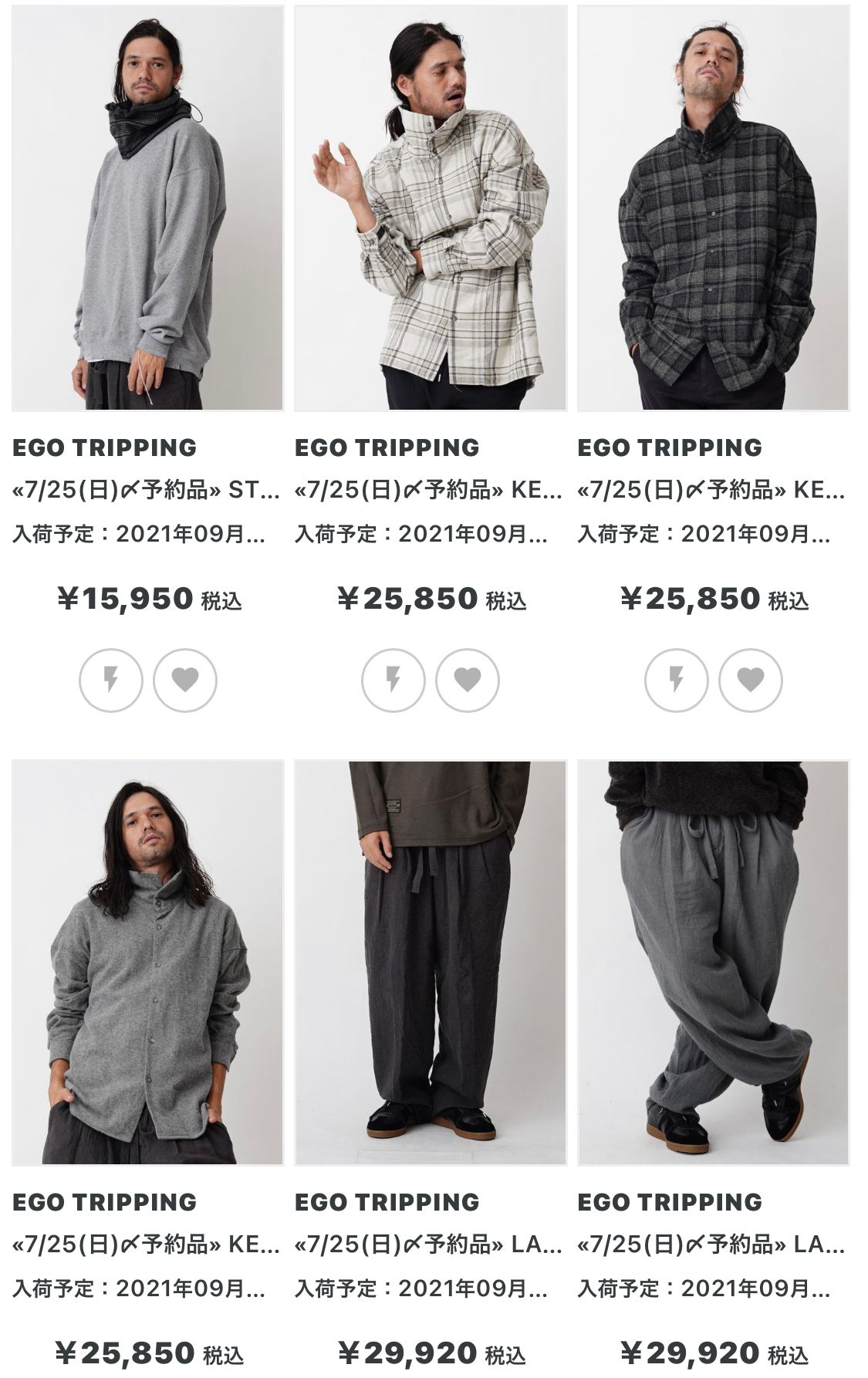868x1378 pixels.
Task: Favorite the gray sweatshirt with heart icon
Action: (185, 680)
